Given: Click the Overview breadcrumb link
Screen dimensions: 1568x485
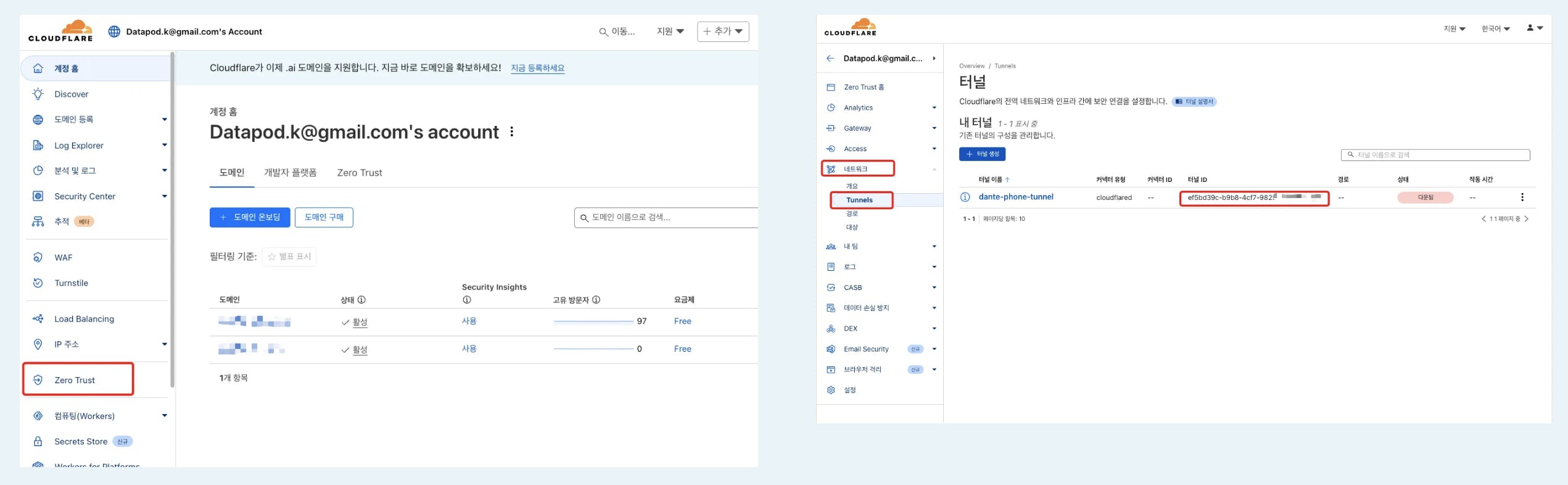Looking at the screenshot, I should click(x=972, y=66).
